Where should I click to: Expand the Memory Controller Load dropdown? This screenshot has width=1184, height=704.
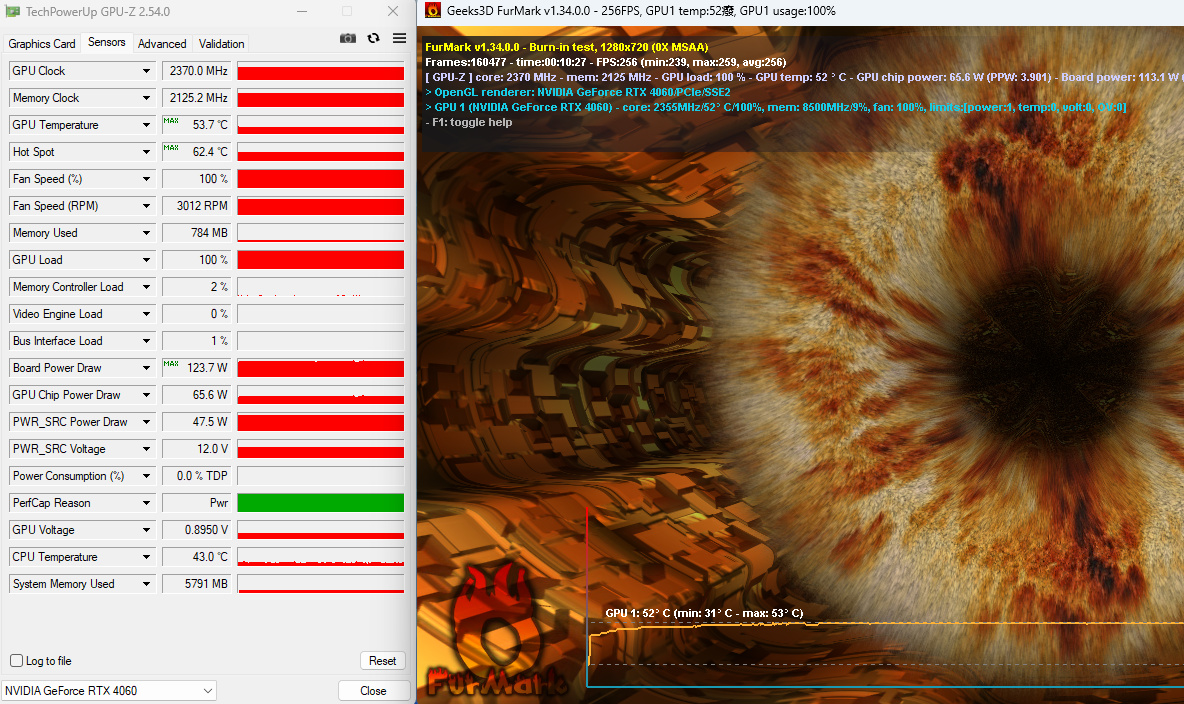tap(146, 287)
